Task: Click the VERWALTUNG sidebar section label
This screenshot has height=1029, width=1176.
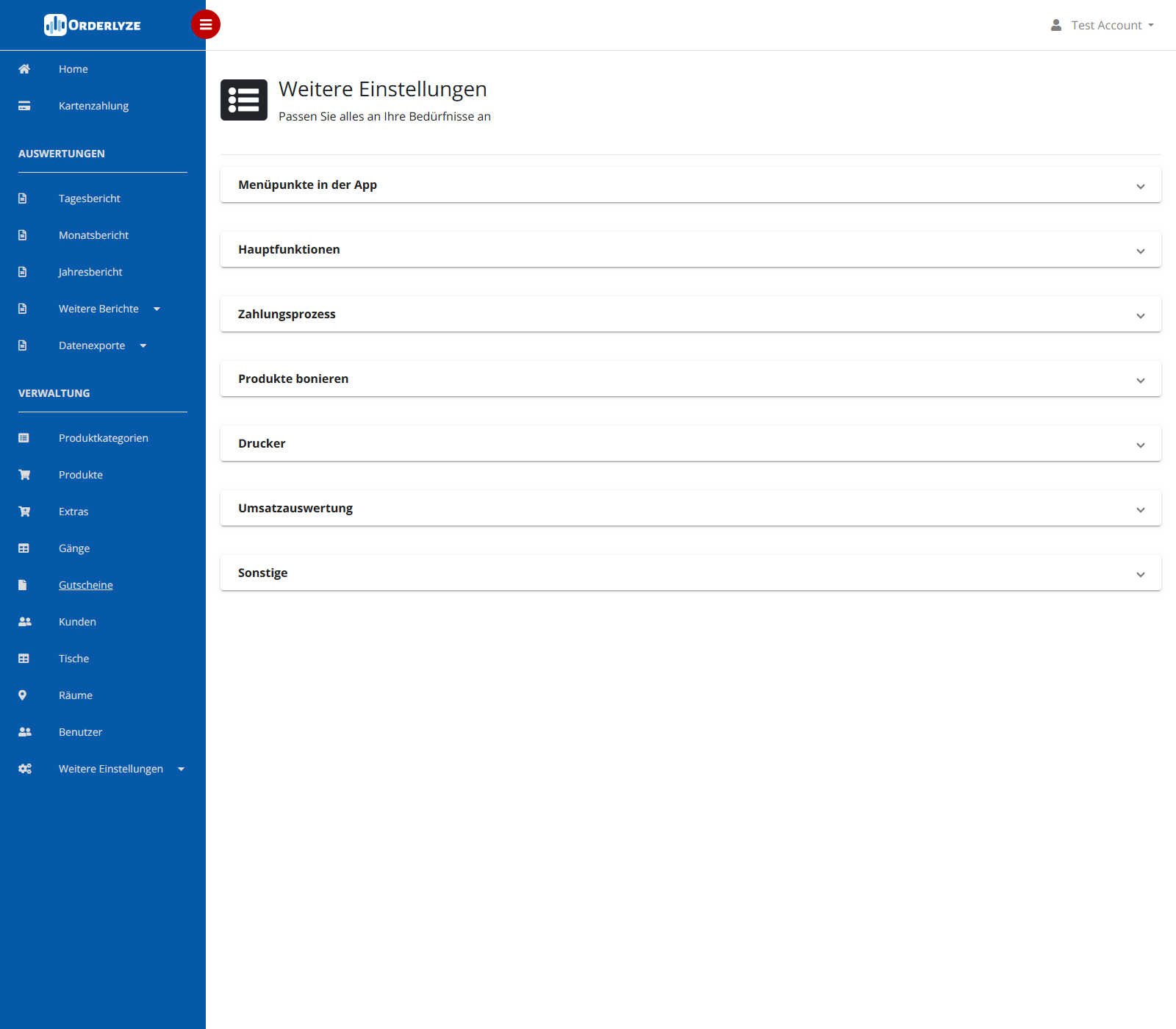Action: 54,393
